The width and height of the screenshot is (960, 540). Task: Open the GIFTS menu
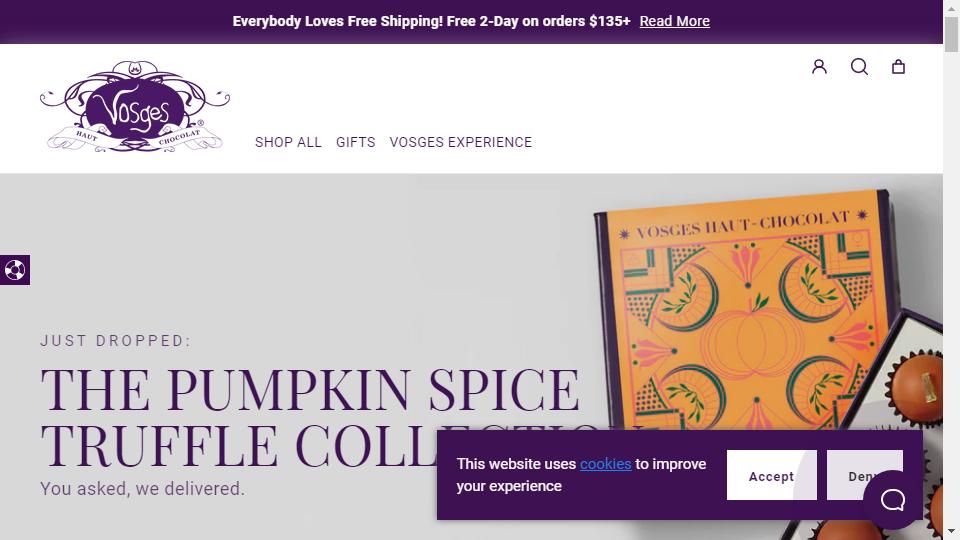356,142
